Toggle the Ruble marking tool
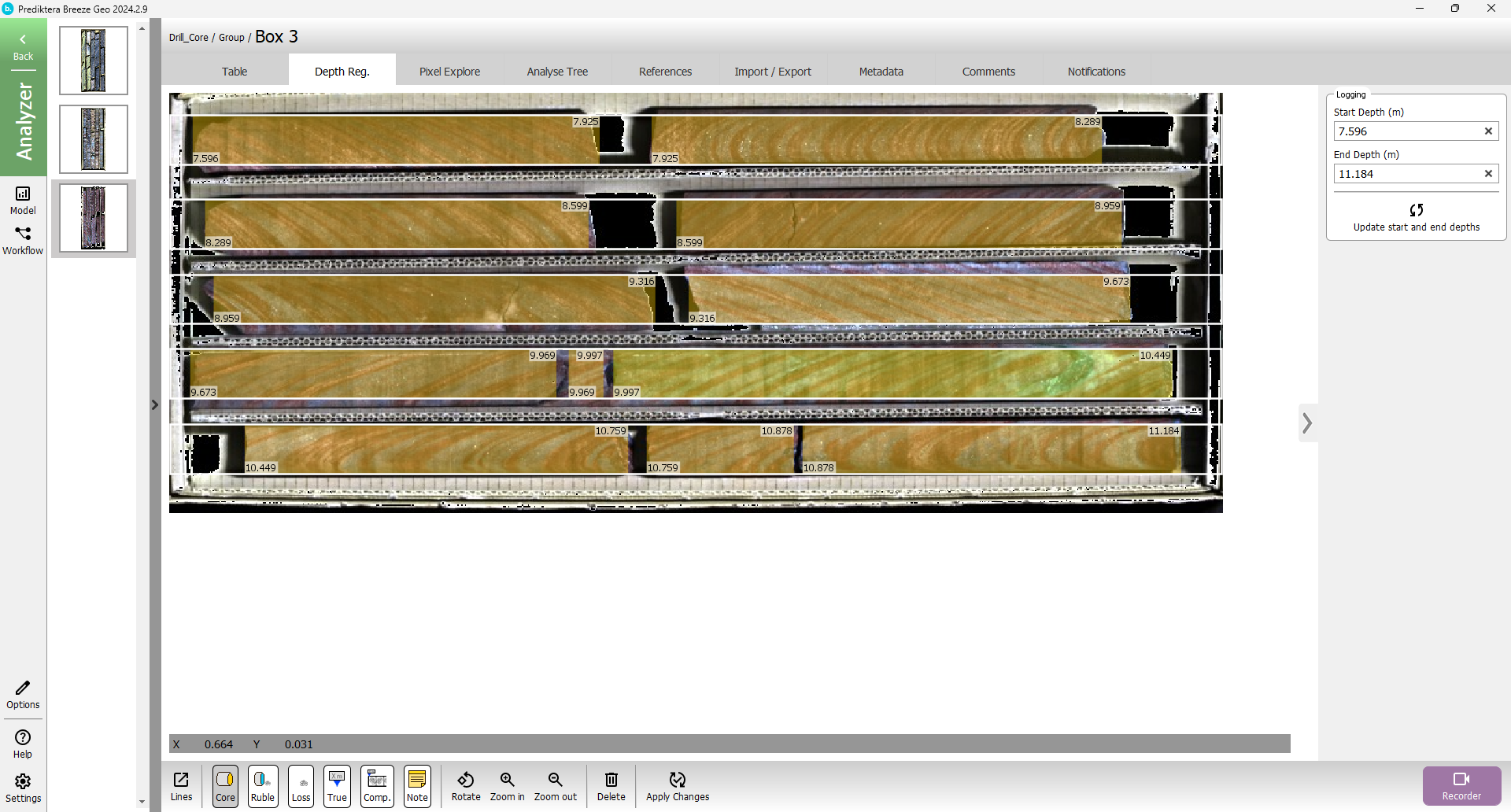The image size is (1511, 812). tap(263, 785)
